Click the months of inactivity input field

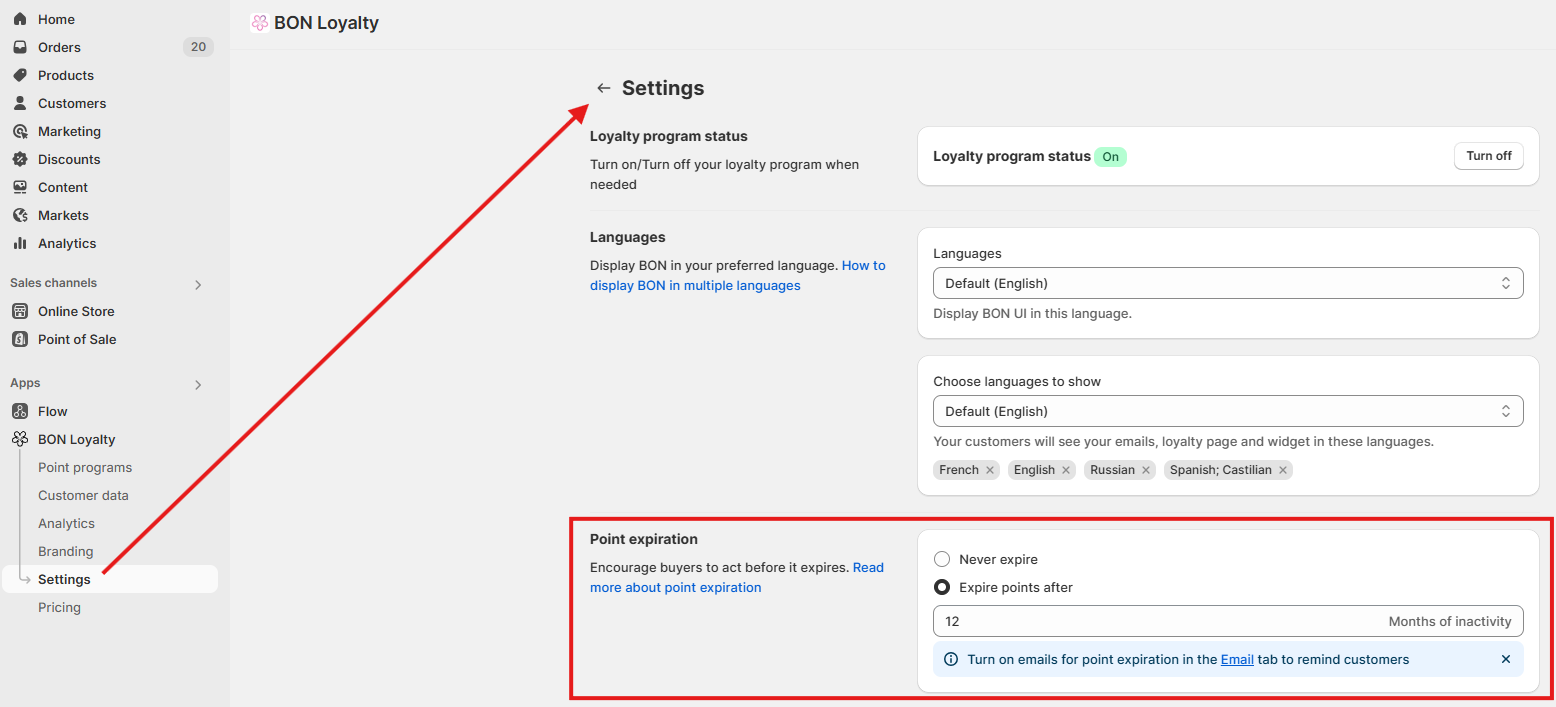click(x=1228, y=621)
